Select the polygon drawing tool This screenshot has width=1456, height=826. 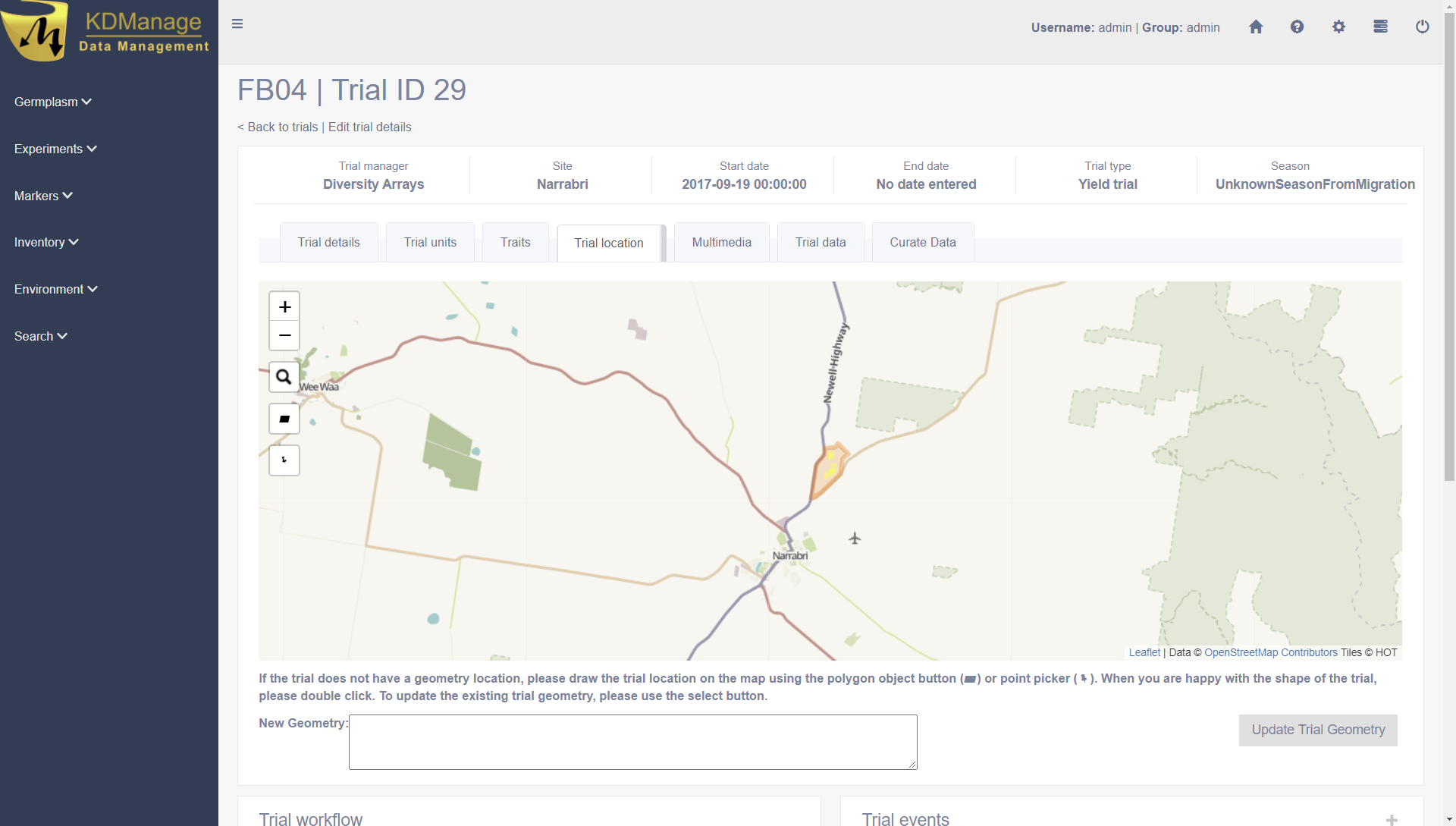point(284,419)
